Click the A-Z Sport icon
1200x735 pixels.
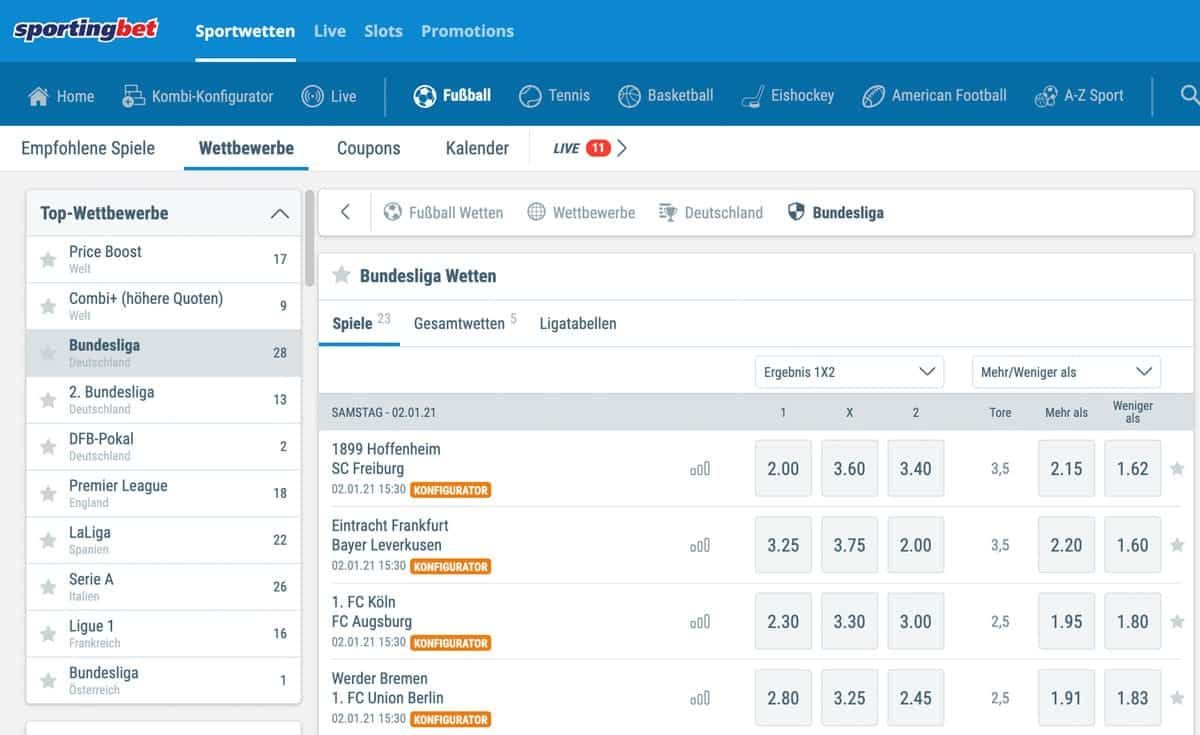click(x=1046, y=95)
